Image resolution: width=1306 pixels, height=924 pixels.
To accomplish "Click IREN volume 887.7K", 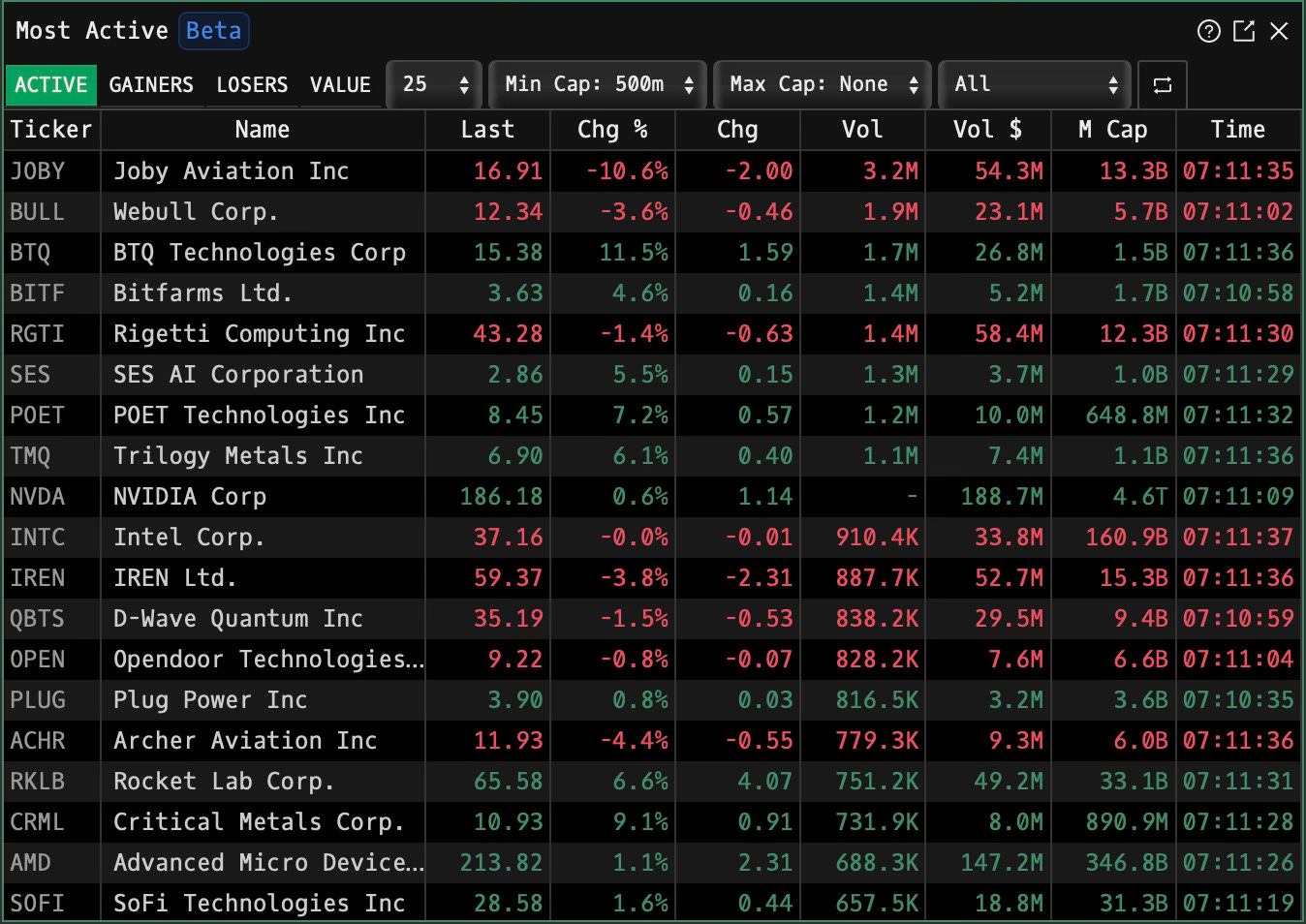I will pyautogui.click(x=877, y=578).
